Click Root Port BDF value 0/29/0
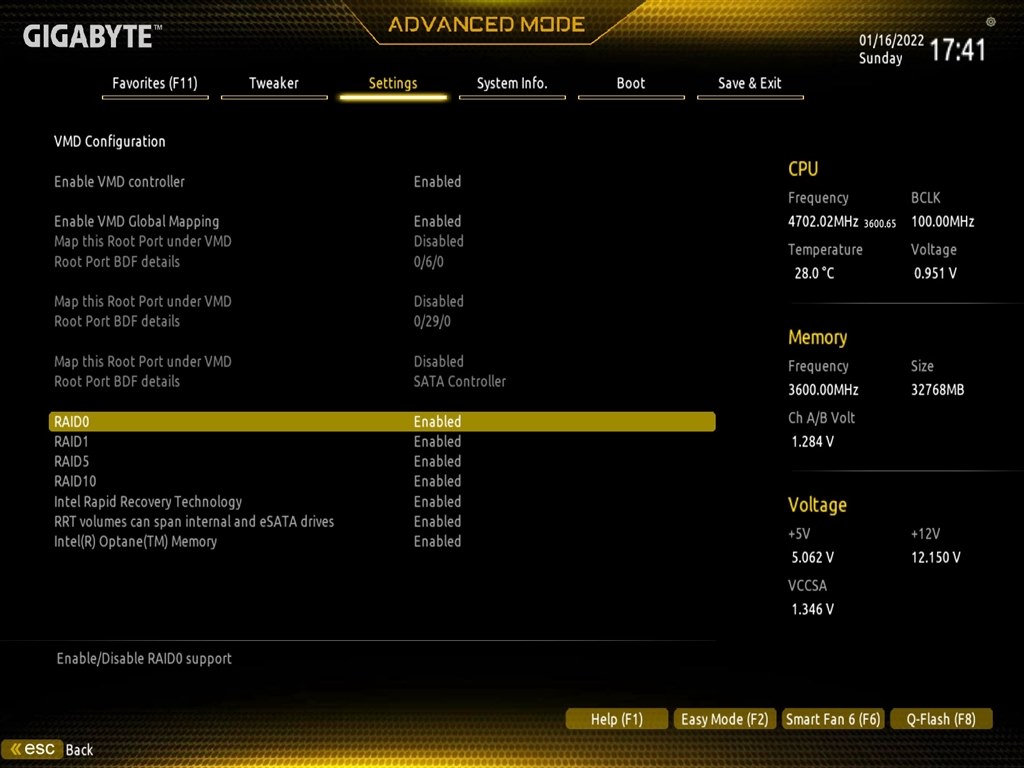Viewport: 1024px width, 768px height. 432,321
